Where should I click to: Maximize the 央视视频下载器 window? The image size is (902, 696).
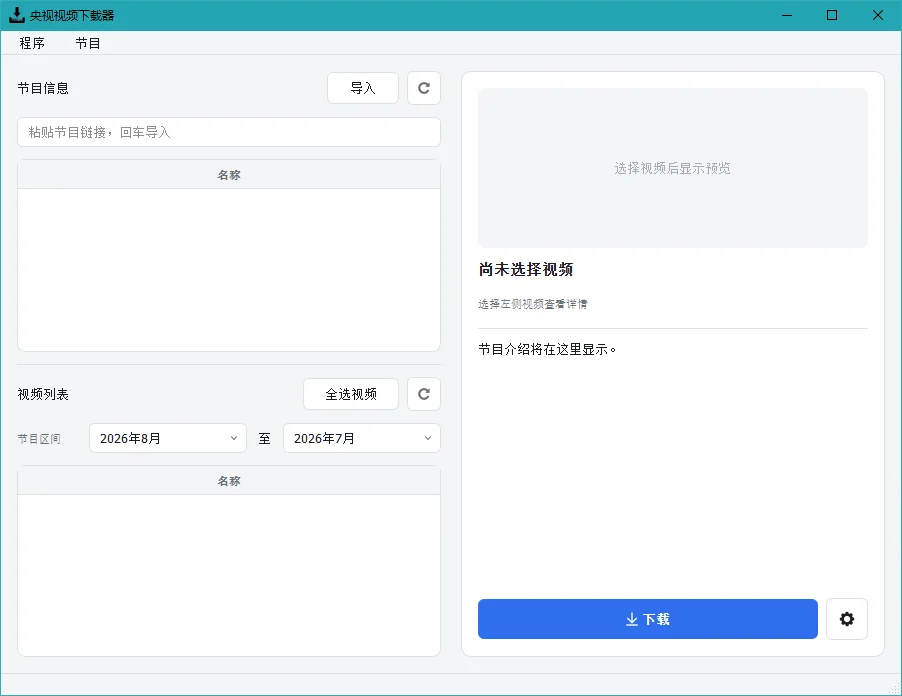click(x=832, y=15)
